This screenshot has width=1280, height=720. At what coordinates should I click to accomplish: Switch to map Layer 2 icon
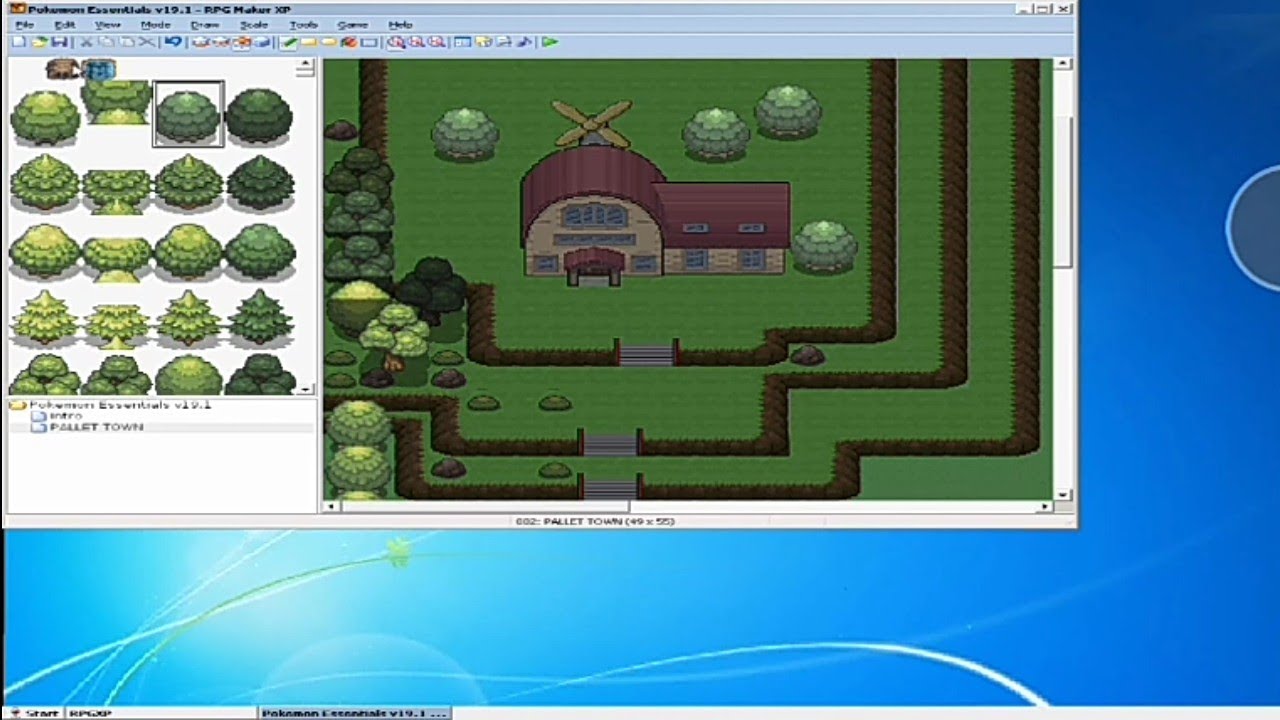[x=220, y=42]
